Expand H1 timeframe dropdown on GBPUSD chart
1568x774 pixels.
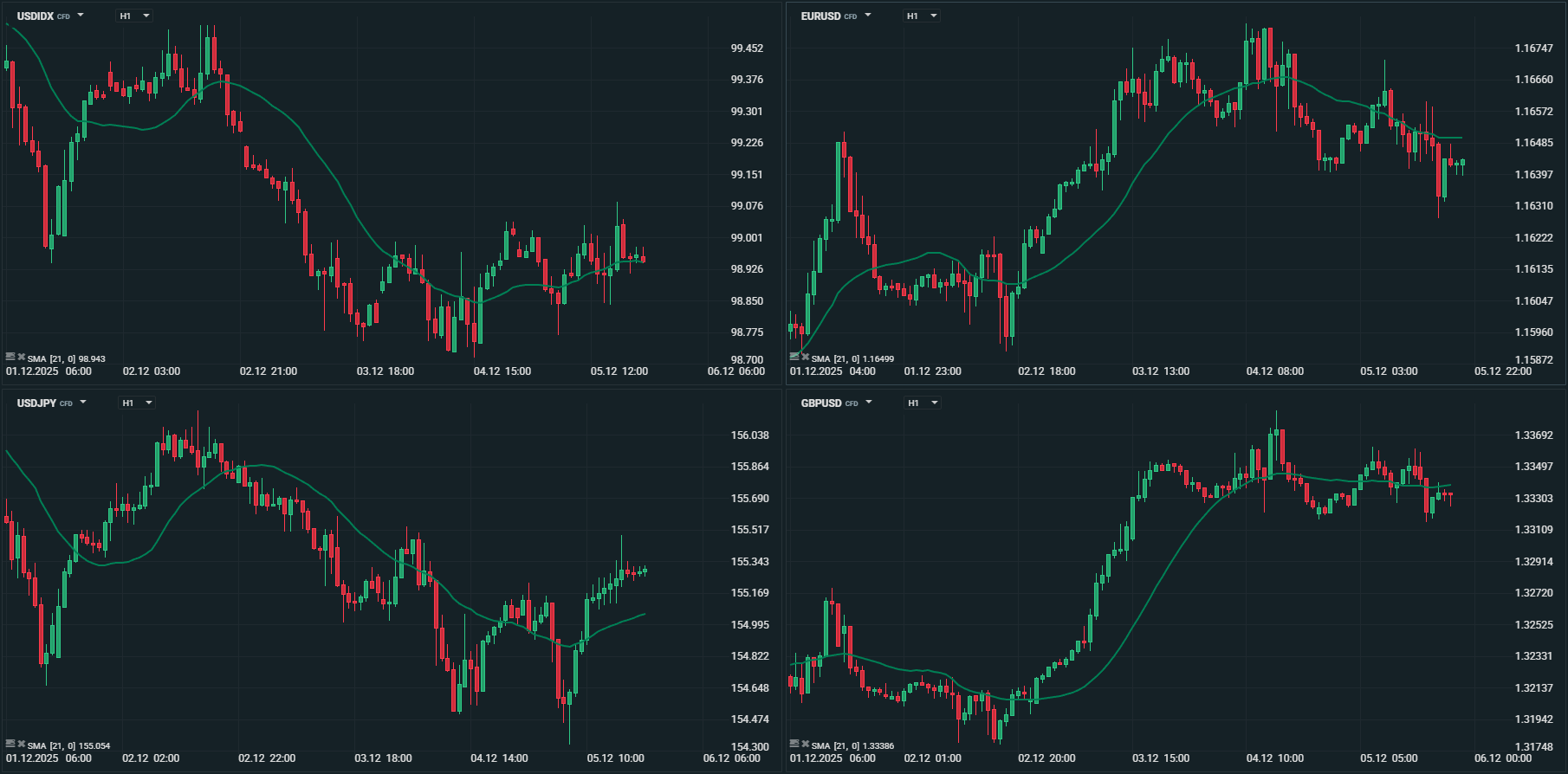point(922,403)
